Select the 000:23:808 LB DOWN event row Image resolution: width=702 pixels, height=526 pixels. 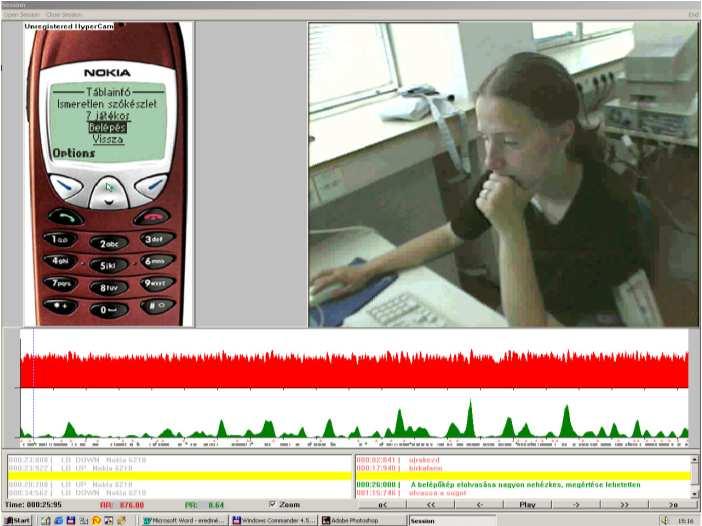[180, 460]
